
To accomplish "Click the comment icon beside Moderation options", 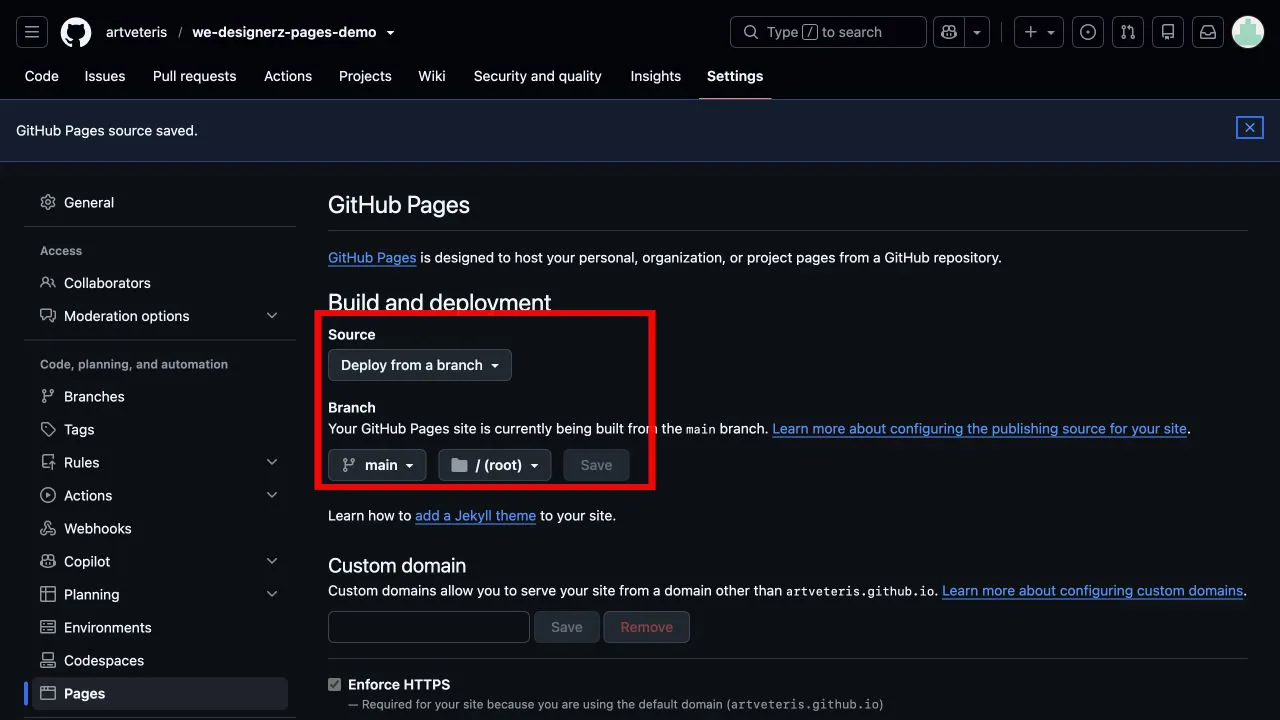I will point(48,316).
